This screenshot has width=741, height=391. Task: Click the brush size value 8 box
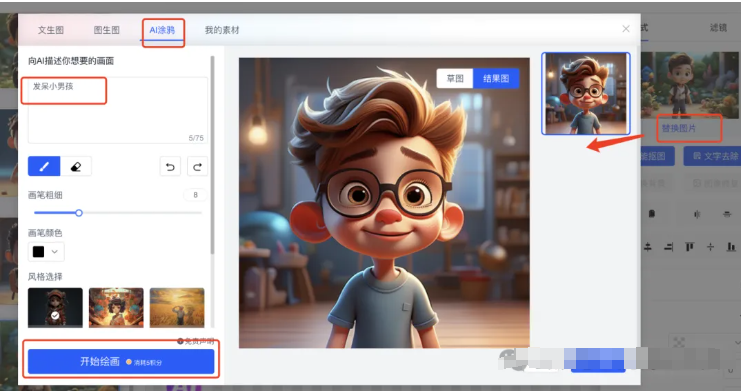[195, 195]
